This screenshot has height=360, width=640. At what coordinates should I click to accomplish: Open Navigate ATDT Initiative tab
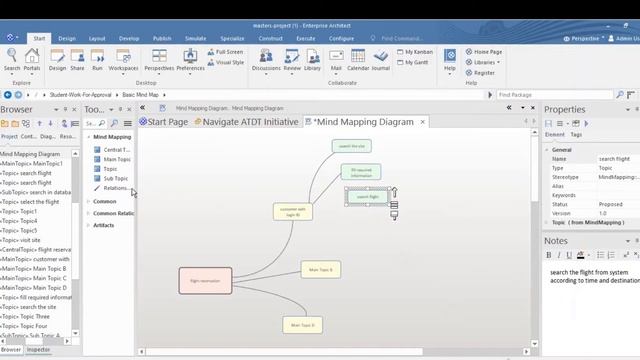pos(247,122)
